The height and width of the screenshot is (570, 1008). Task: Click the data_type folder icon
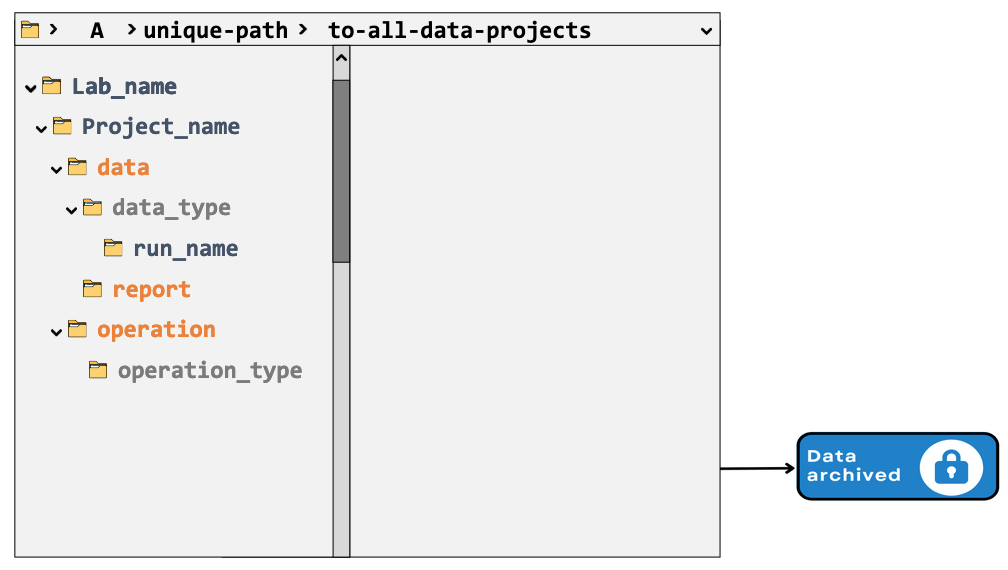(92, 208)
